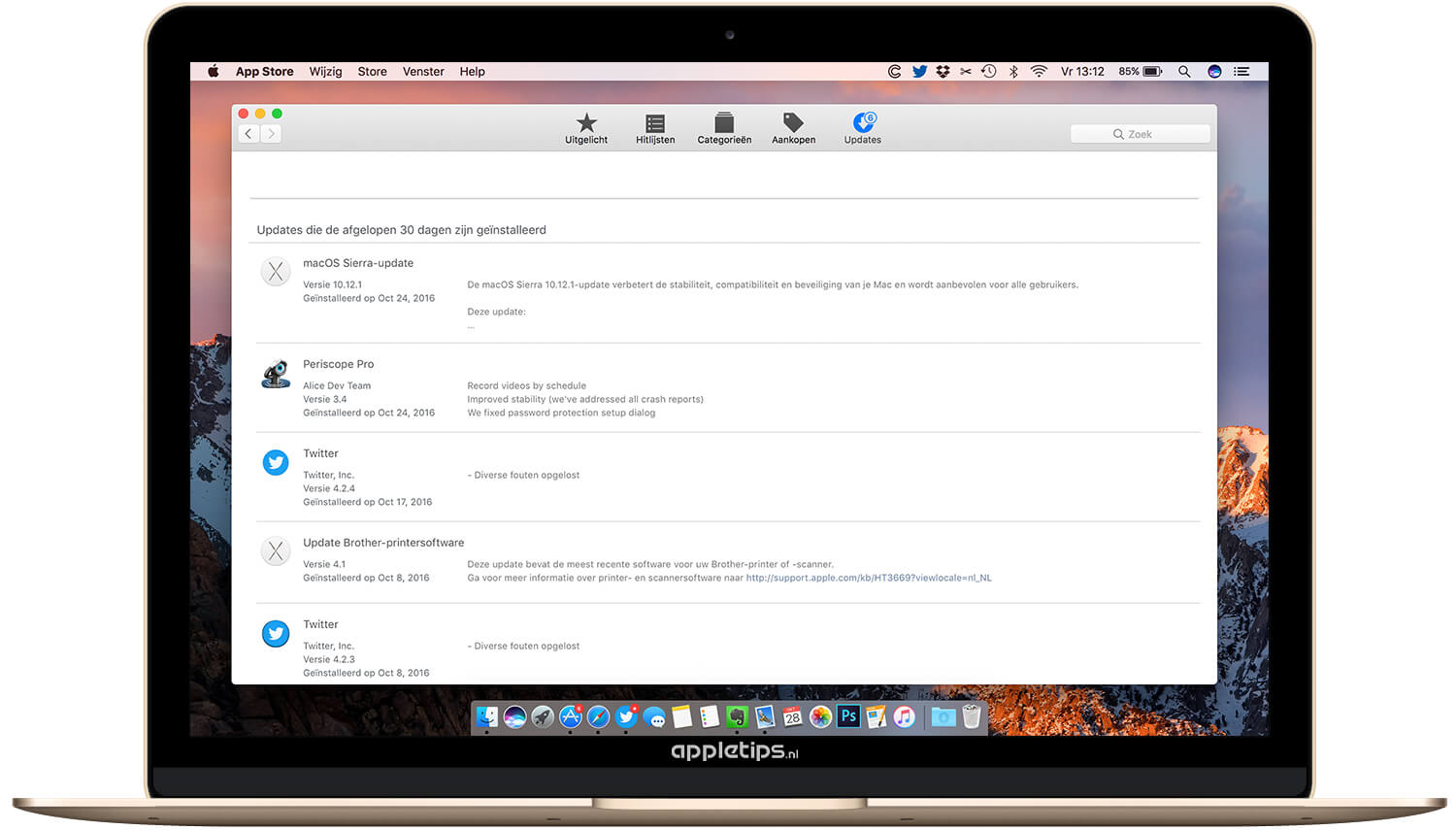Click the Versie 10.12.1 text

(x=332, y=284)
